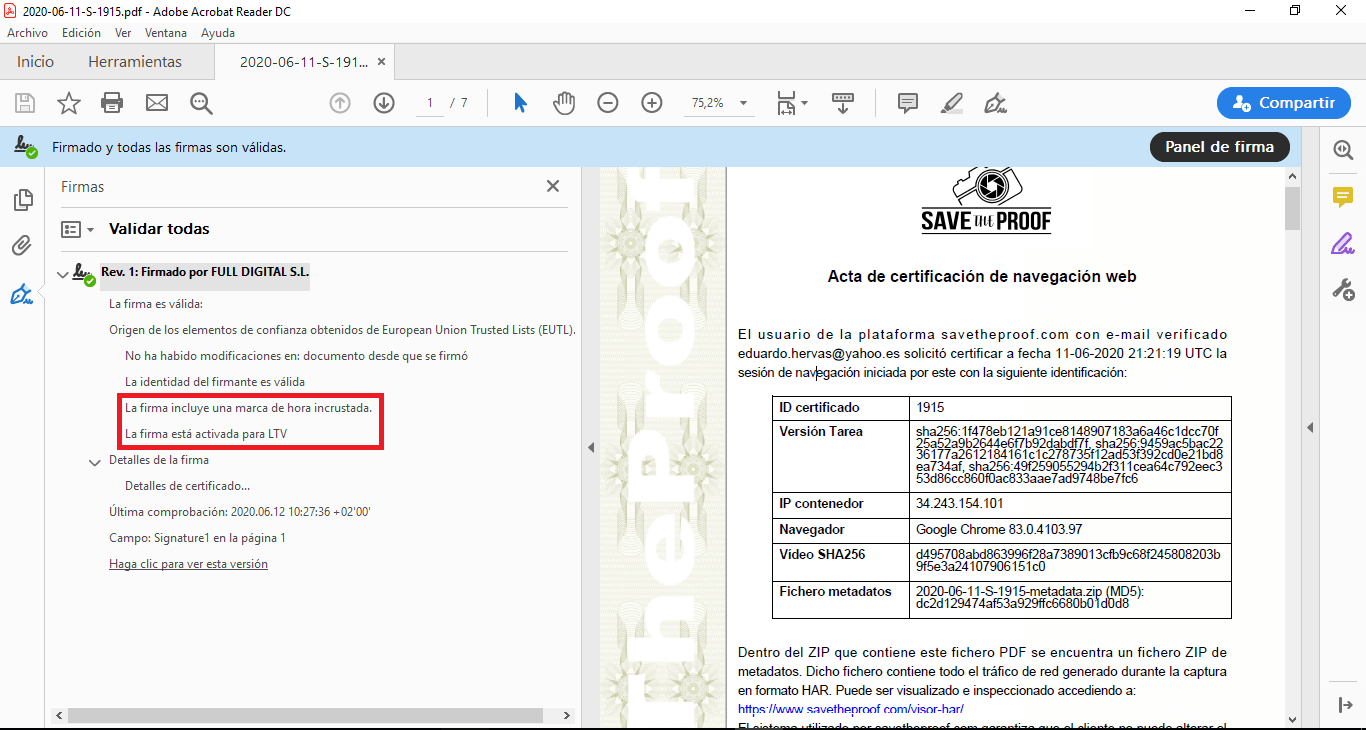
Task: Open page thumbnails panel icon
Action: coord(22,201)
